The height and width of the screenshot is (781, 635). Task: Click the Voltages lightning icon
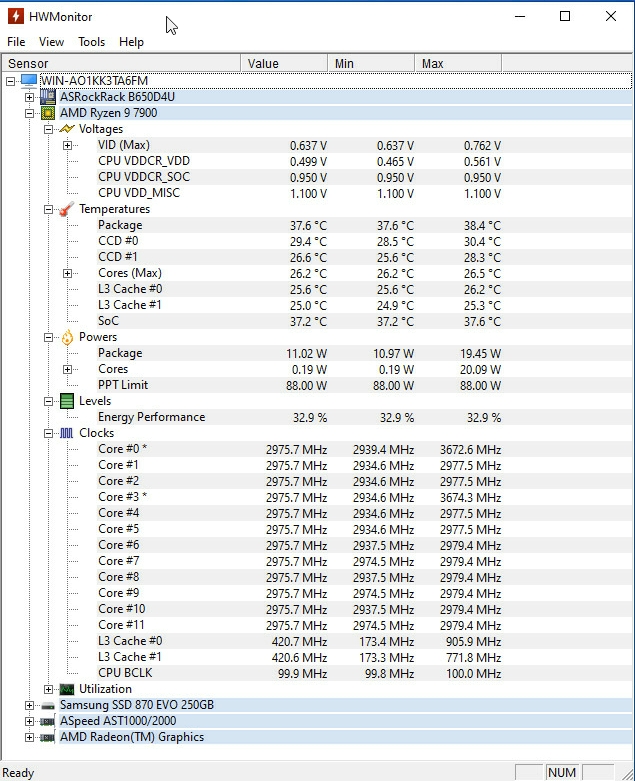pyautogui.click(x=67, y=129)
